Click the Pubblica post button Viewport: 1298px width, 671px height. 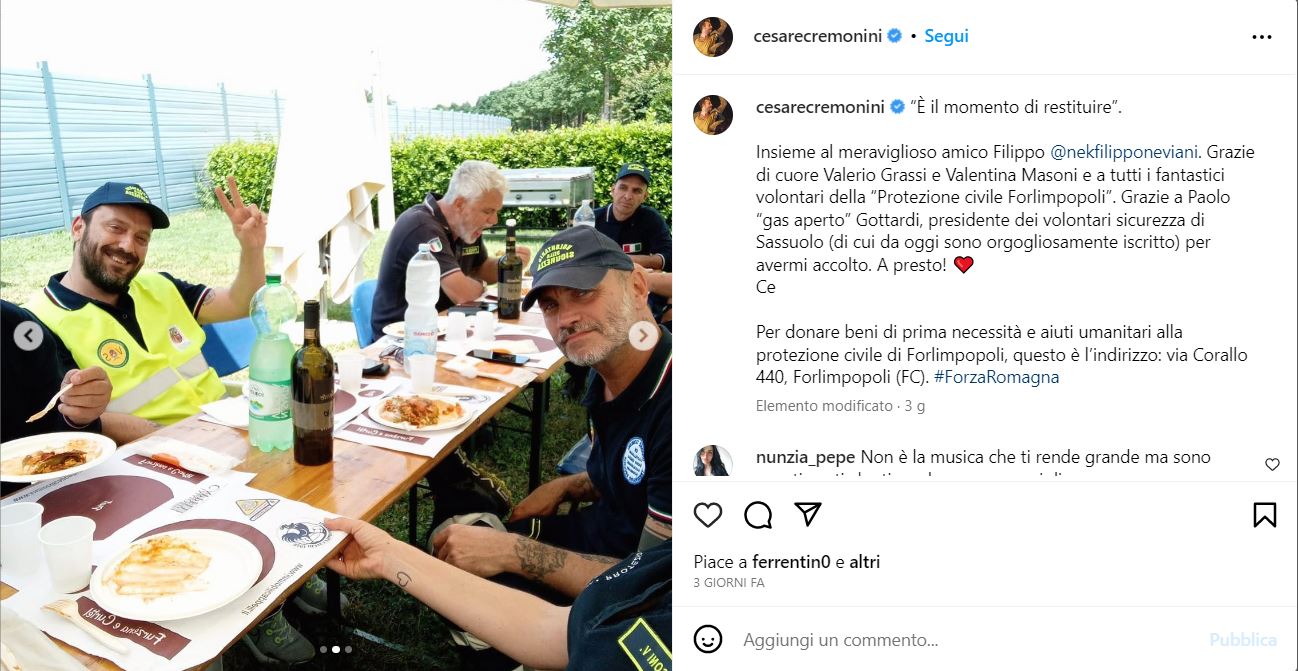coord(1243,640)
